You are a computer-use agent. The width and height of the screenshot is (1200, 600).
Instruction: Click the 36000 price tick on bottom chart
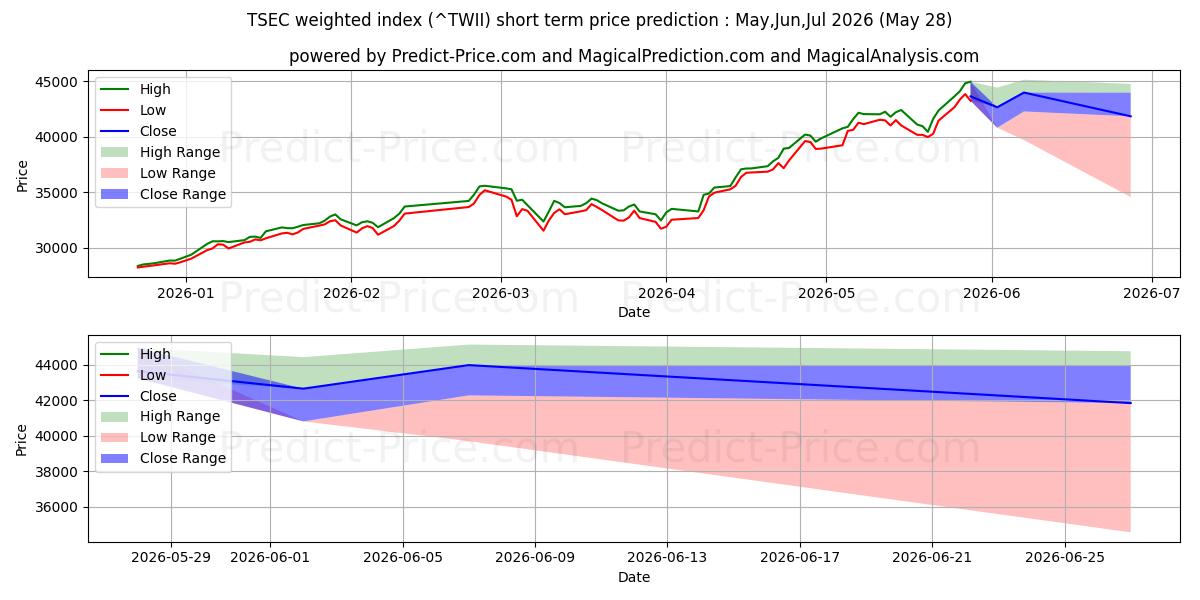point(59,508)
